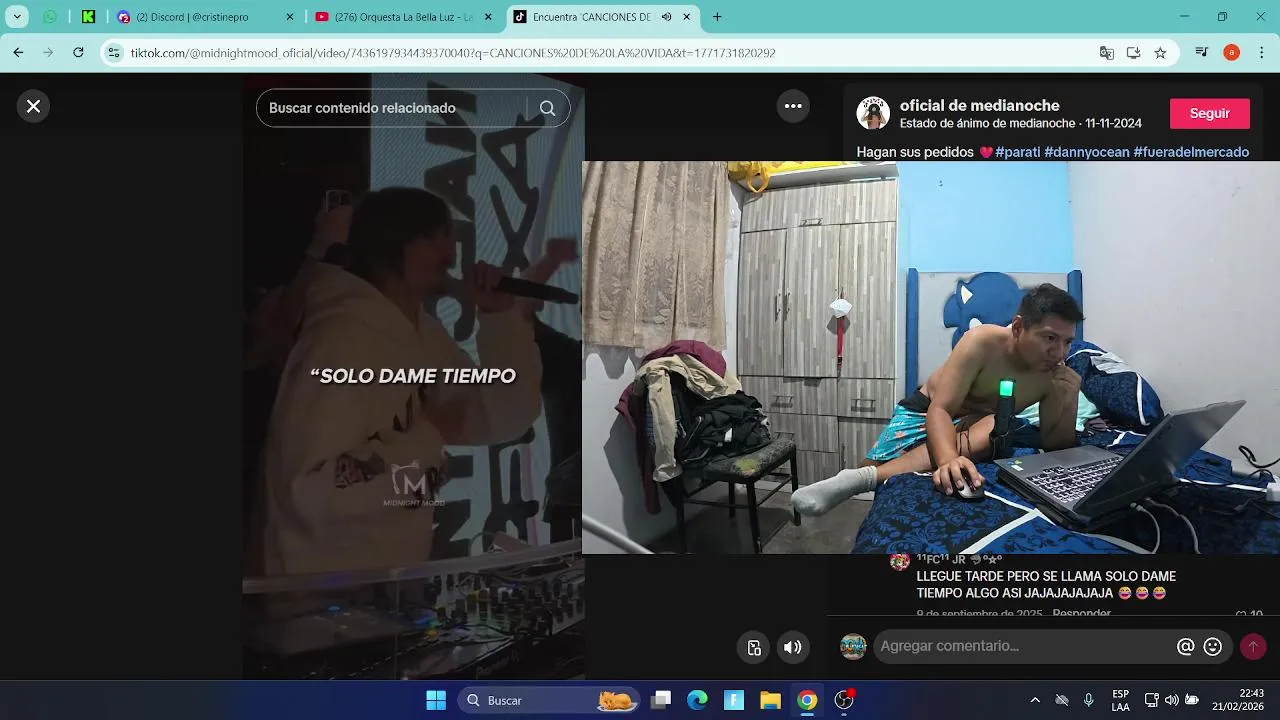Viewport: 1280px width, 720px height.
Task: Install app icon in address bar
Action: click(1133, 53)
